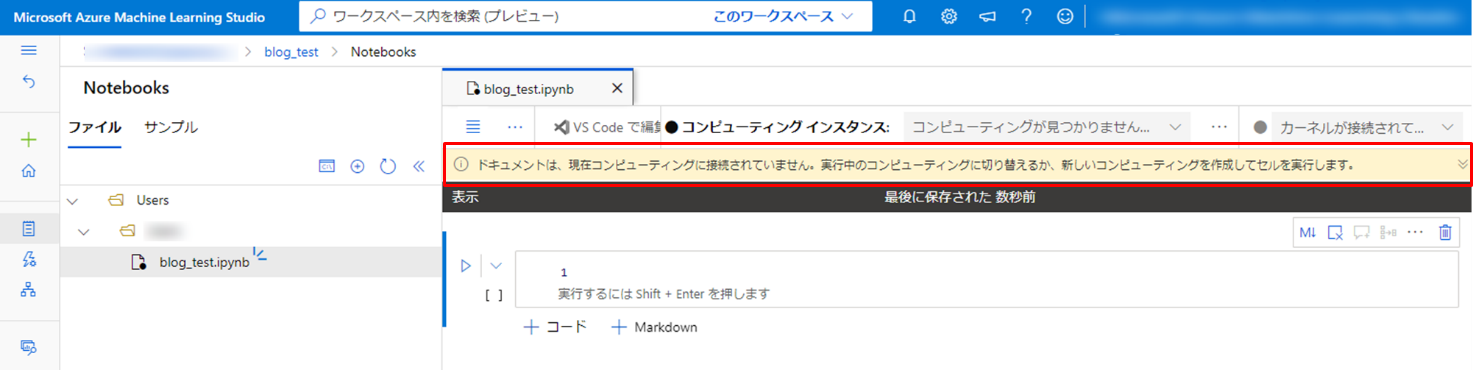The width and height of the screenshot is (1473, 370).
Task: Collapse the file explorer panel
Action: point(419,166)
